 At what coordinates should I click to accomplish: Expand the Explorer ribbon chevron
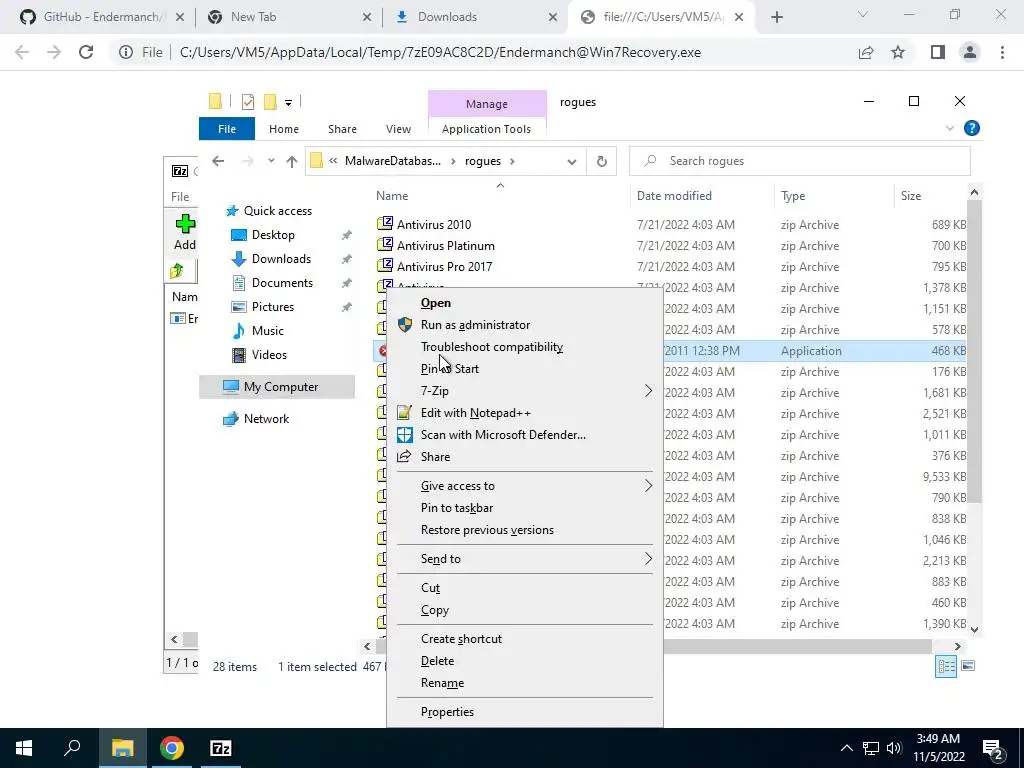click(950, 129)
